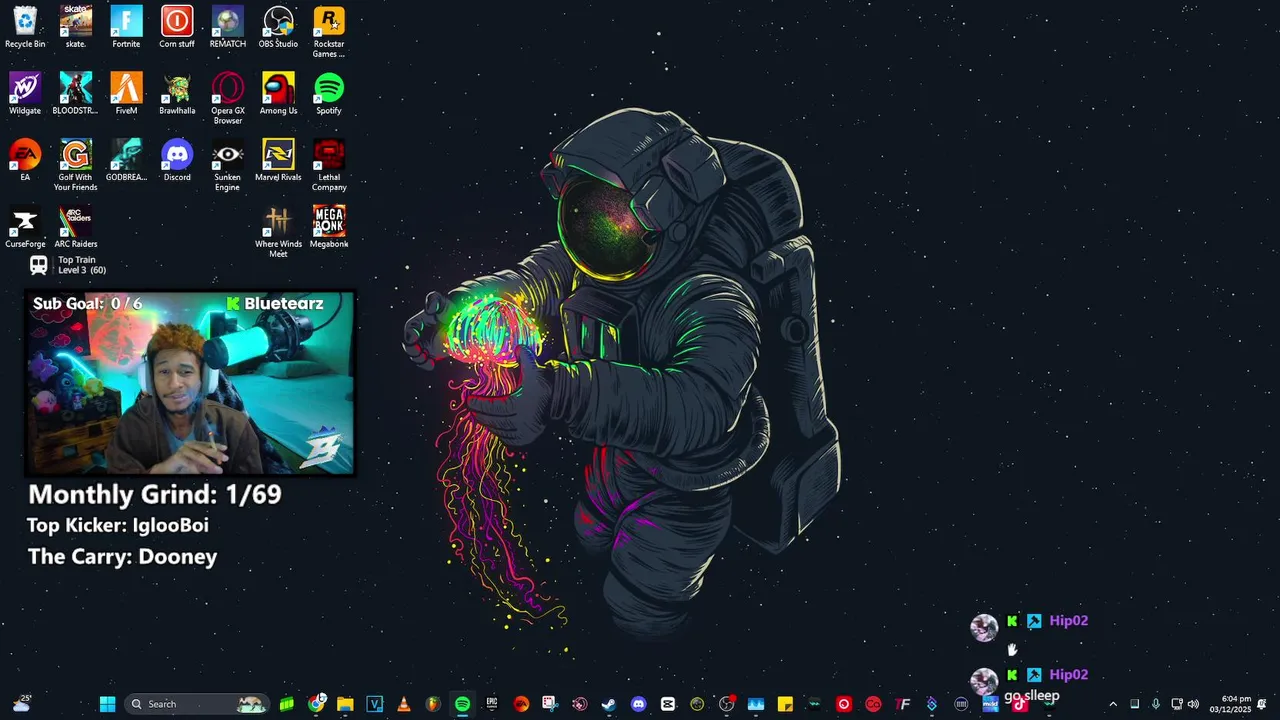Open Steam from the taskbar

point(609,704)
